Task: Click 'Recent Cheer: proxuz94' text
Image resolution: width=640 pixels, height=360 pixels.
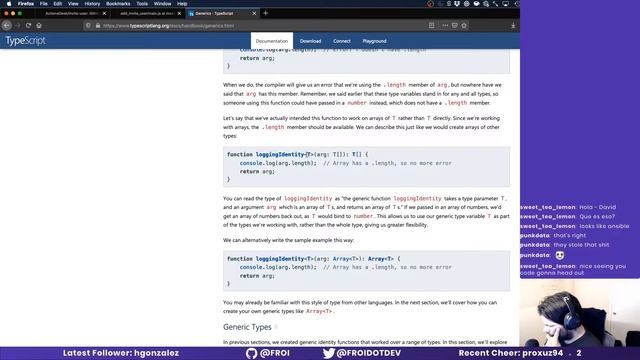Action: point(511,353)
